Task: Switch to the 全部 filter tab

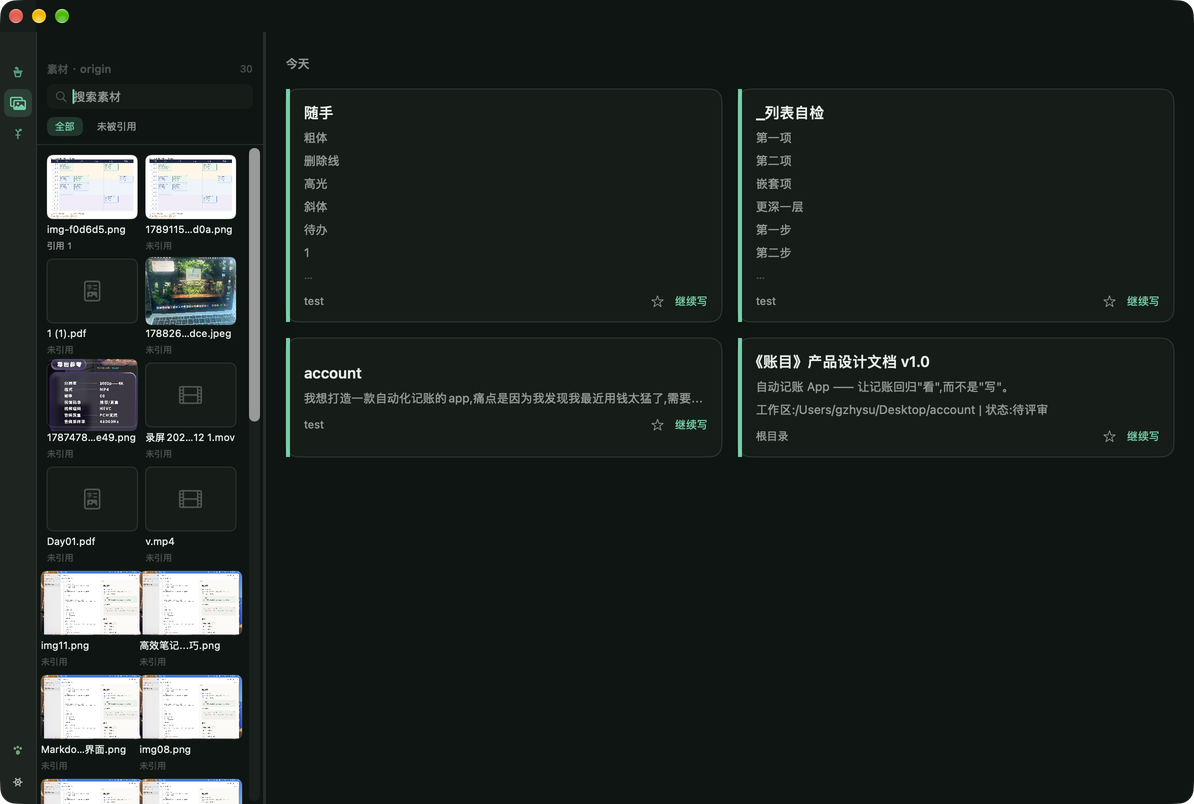Action: [65, 126]
